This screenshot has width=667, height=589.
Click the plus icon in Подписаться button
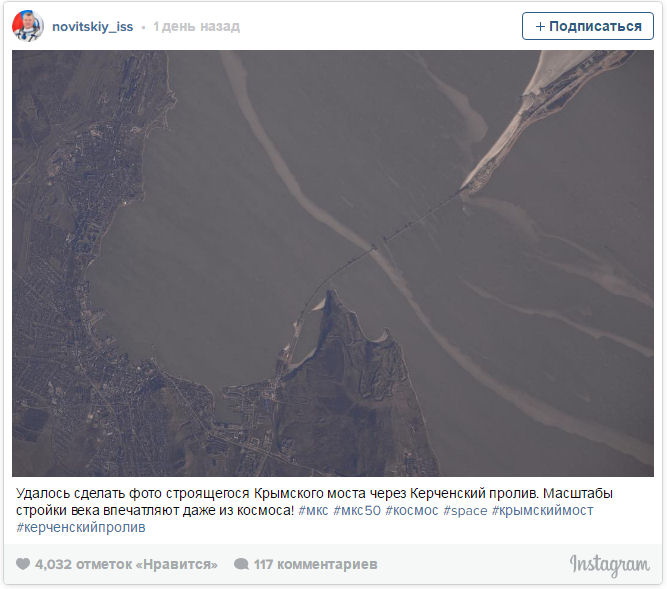(x=540, y=26)
